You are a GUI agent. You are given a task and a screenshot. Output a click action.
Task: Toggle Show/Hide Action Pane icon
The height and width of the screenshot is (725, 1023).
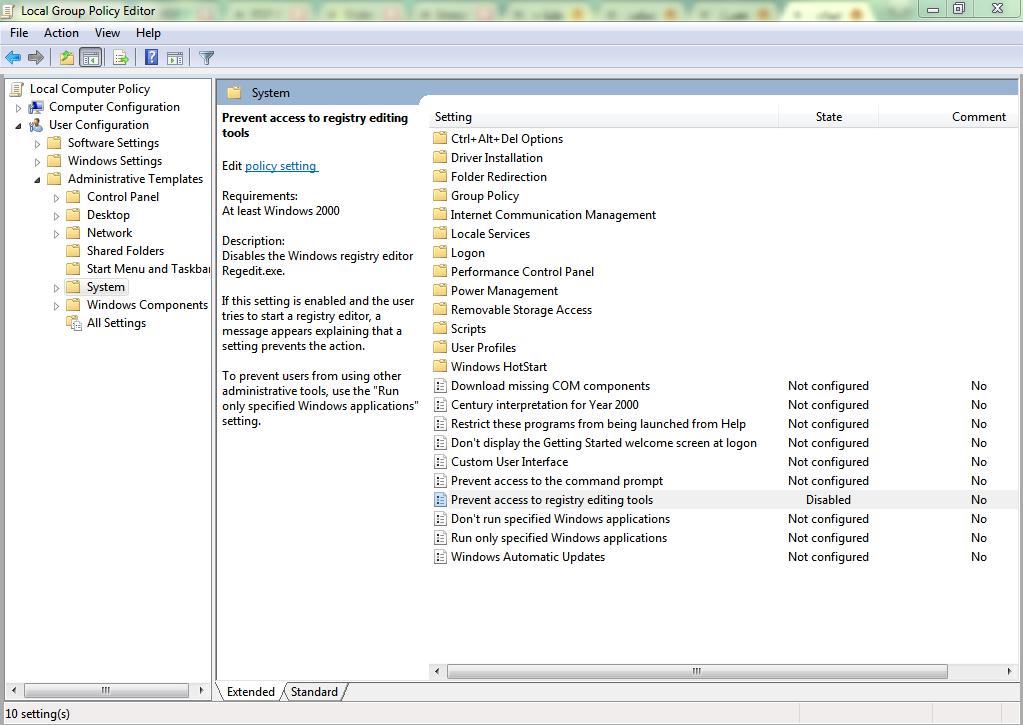pyautogui.click(x=175, y=58)
